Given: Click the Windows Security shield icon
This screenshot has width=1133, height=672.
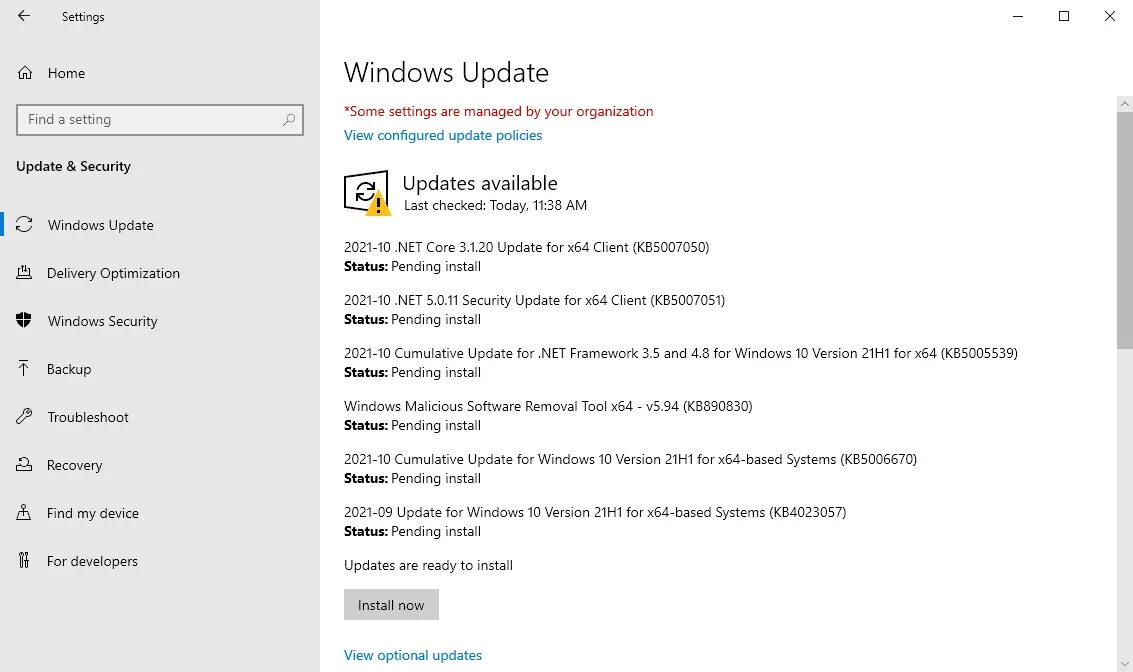Looking at the screenshot, I should [24, 320].
